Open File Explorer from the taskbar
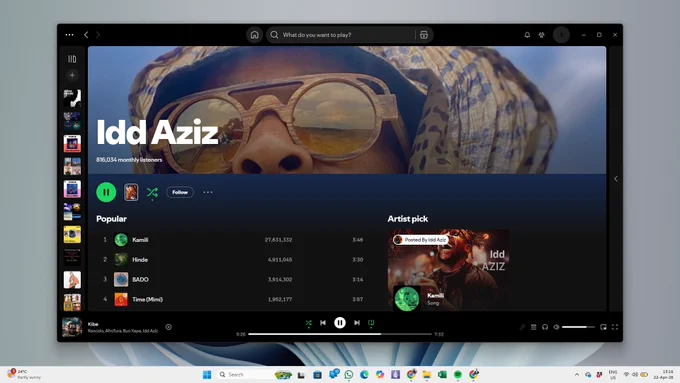680x383 pixels. (x=427, y=374)
